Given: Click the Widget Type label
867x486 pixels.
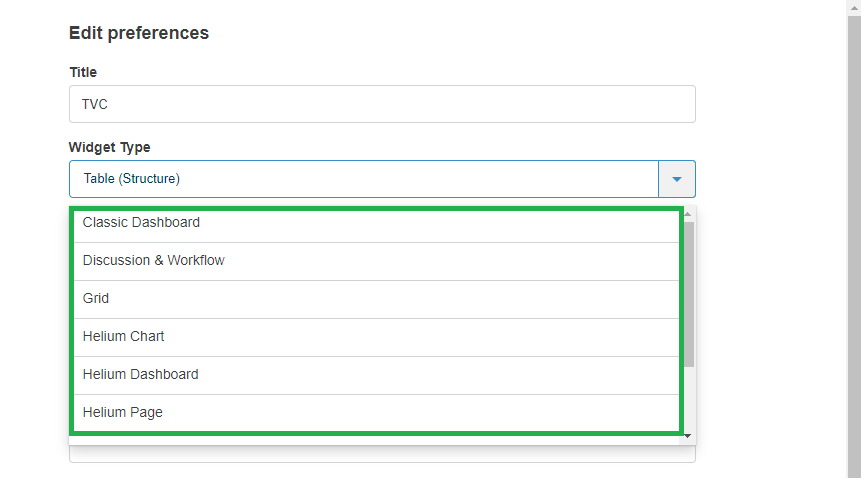Looking at the screenshot, I should pyautogui.click(x=110, y=147).
